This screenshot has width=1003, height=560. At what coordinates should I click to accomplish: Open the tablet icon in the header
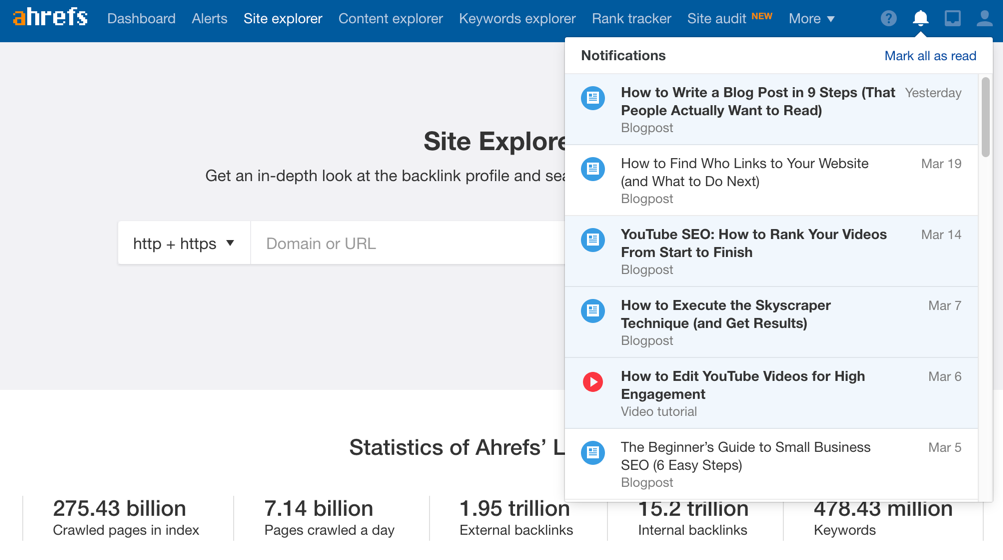(x=953, y=18)
